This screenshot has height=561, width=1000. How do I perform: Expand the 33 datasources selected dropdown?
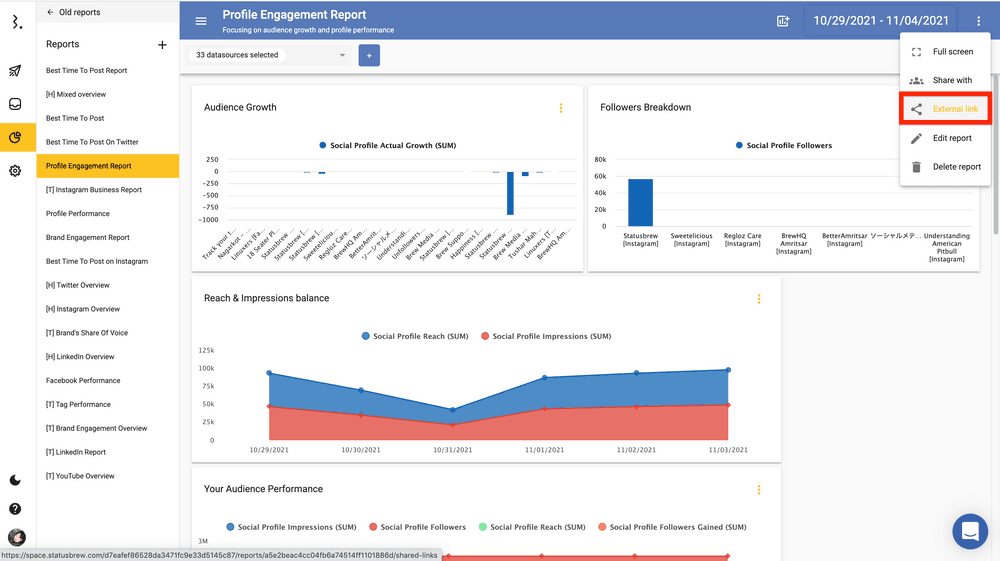click(x=270, y=55)
